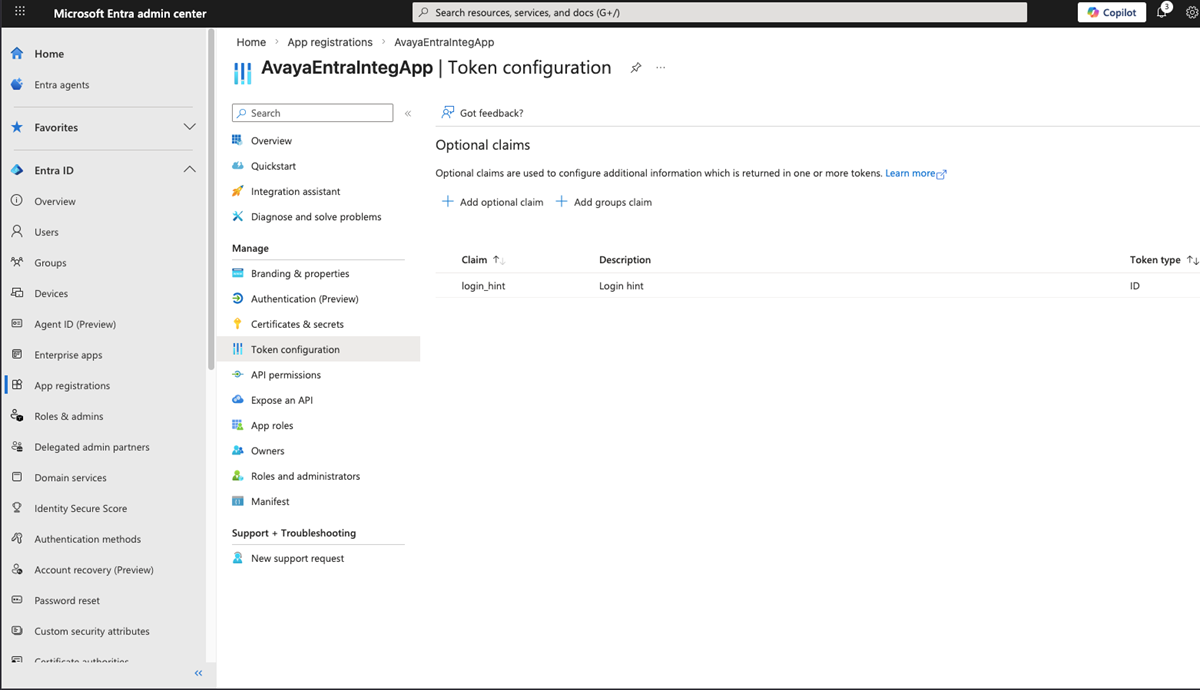The image size is (1200, 690).
Task: Select Token configuration menu item
Action: tap(318, 349)
